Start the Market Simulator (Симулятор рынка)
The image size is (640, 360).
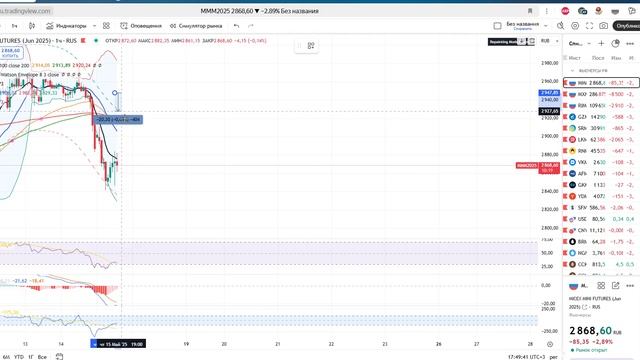196,26
